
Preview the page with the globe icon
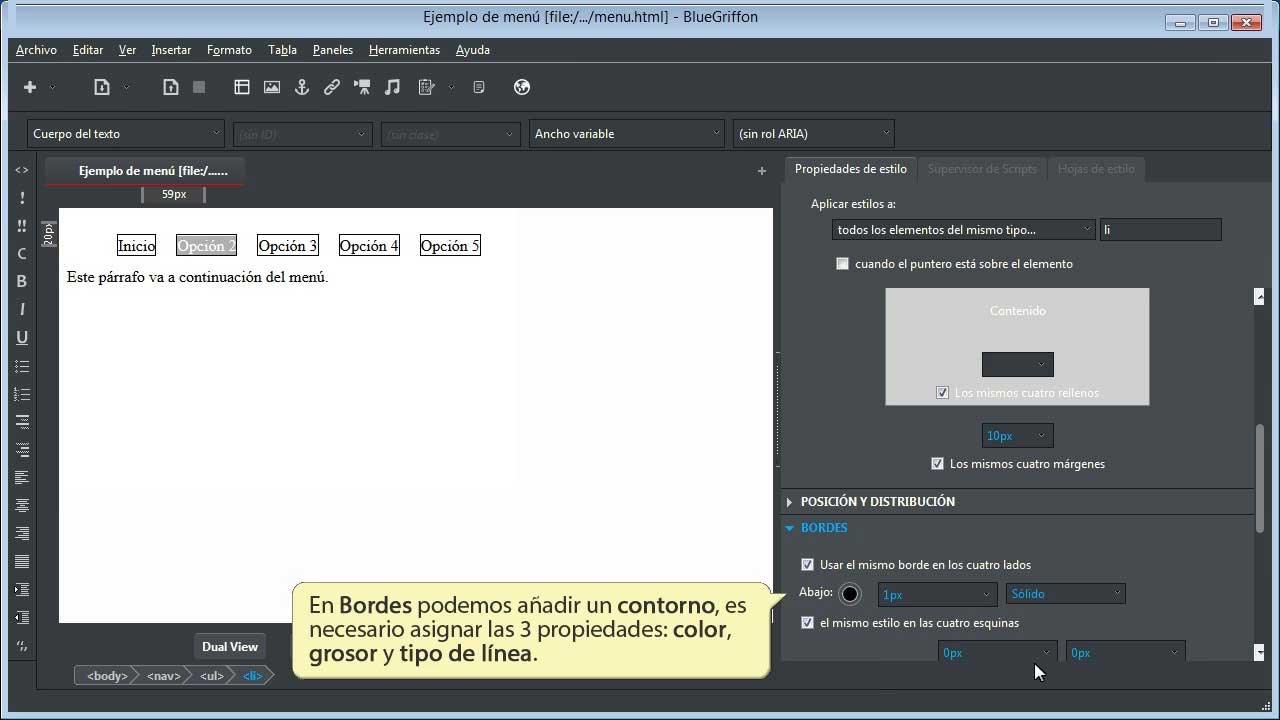[x=522, y=87]
